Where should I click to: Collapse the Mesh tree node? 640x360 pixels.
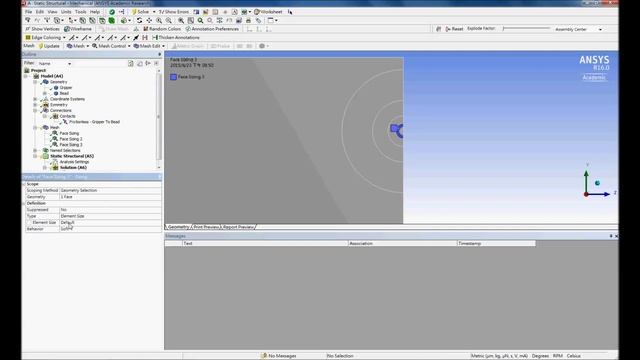pyautogui.click(x=35, y=128)
